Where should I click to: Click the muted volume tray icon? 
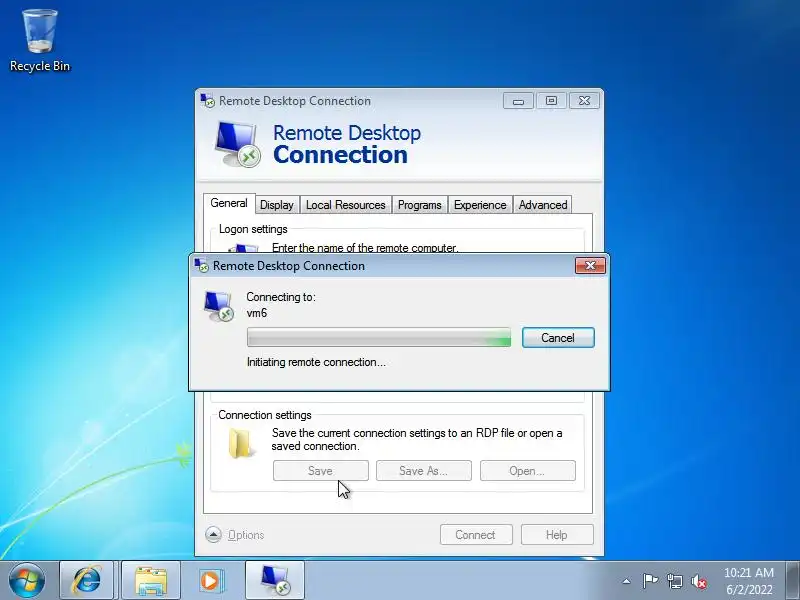pos(699,581)
